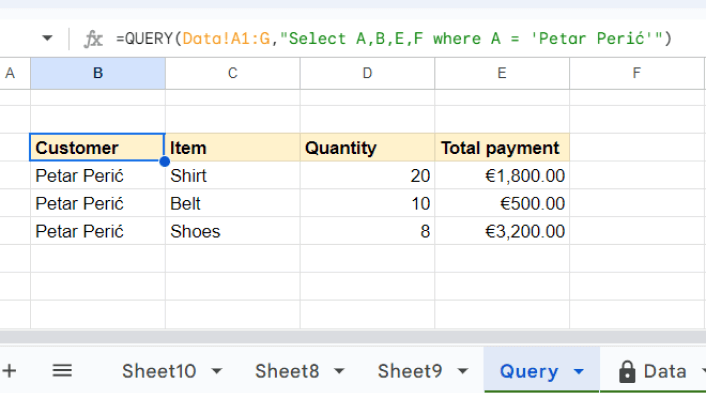Select the quantity 10 cell
This screenshot has height=393, width=706.
367,203
